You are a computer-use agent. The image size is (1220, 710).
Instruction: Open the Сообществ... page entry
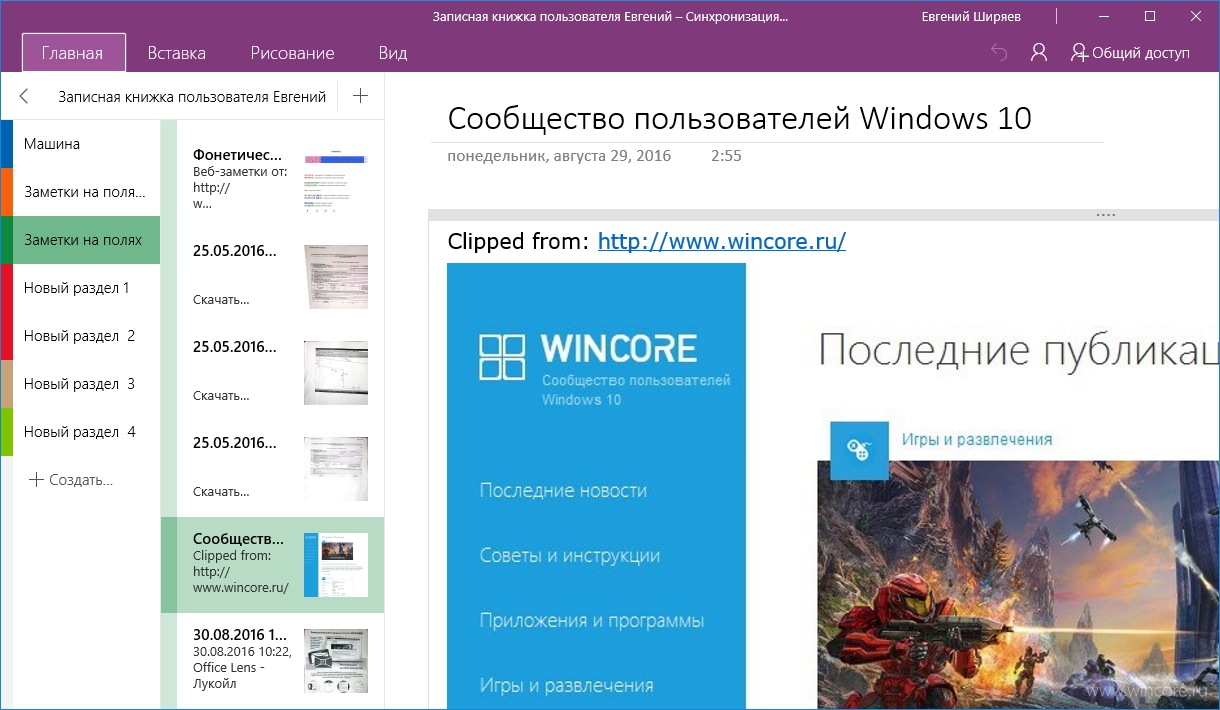click(x=272, y=565)
